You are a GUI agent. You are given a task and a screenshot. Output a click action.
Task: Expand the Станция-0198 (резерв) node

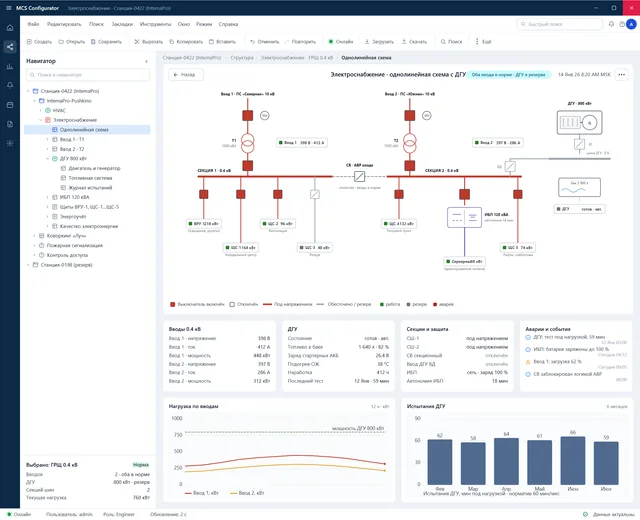point(28,265)
